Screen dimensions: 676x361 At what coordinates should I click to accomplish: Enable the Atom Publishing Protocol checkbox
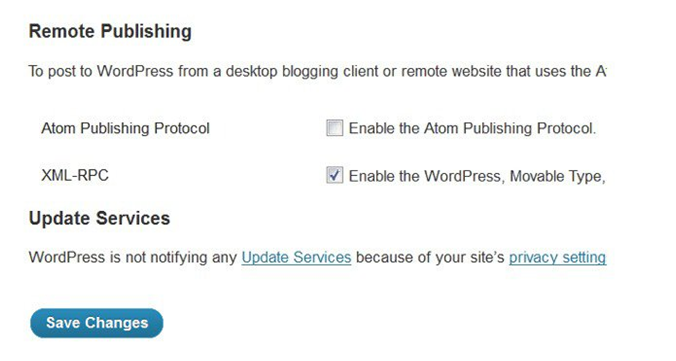(x=335, y=128)
